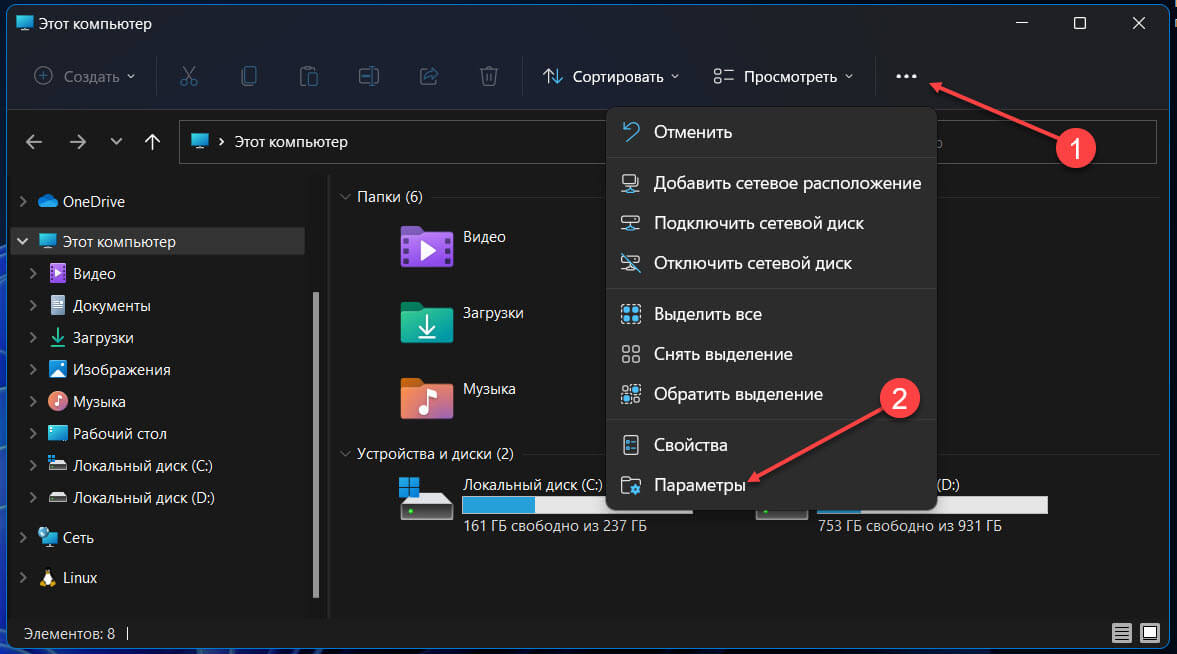Open the Видео folder icon in main pane
The height and width of the screenshot is (654, 1177).
pos(426,247)
